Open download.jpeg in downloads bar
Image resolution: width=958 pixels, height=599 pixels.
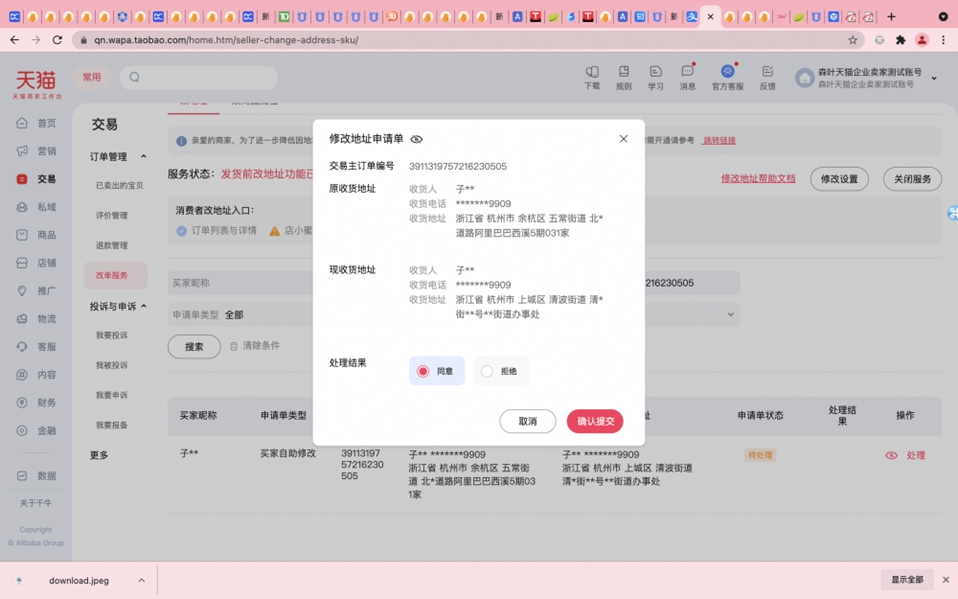point(78,580)
